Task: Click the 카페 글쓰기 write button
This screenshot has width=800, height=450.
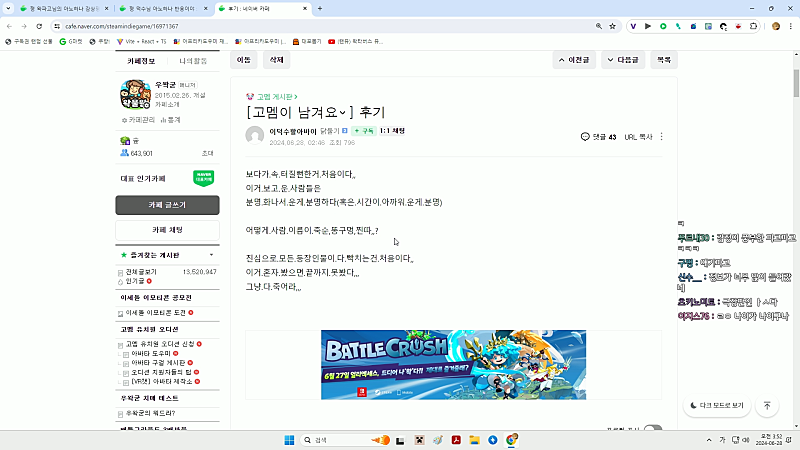Action: (167, 205)
